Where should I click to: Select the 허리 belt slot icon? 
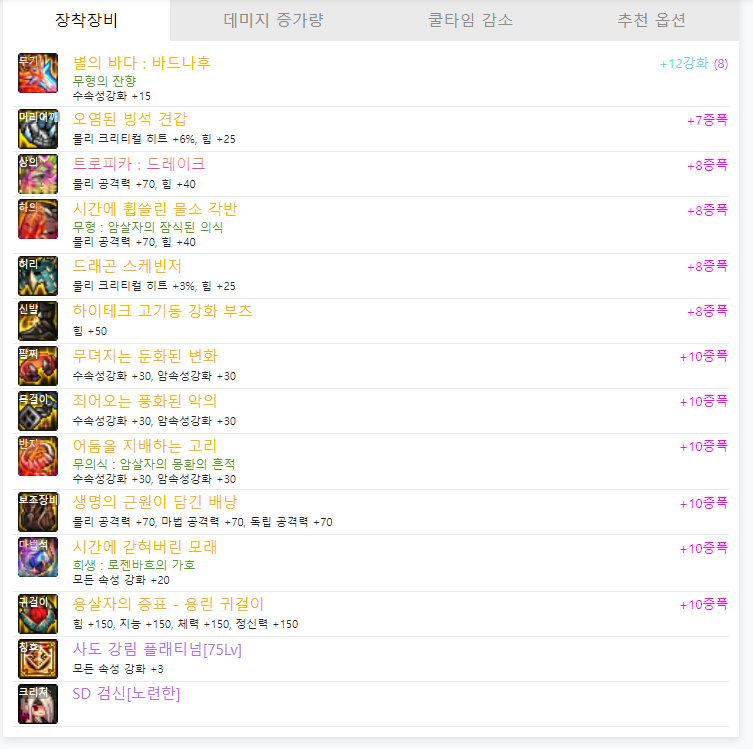click(38, 276)
